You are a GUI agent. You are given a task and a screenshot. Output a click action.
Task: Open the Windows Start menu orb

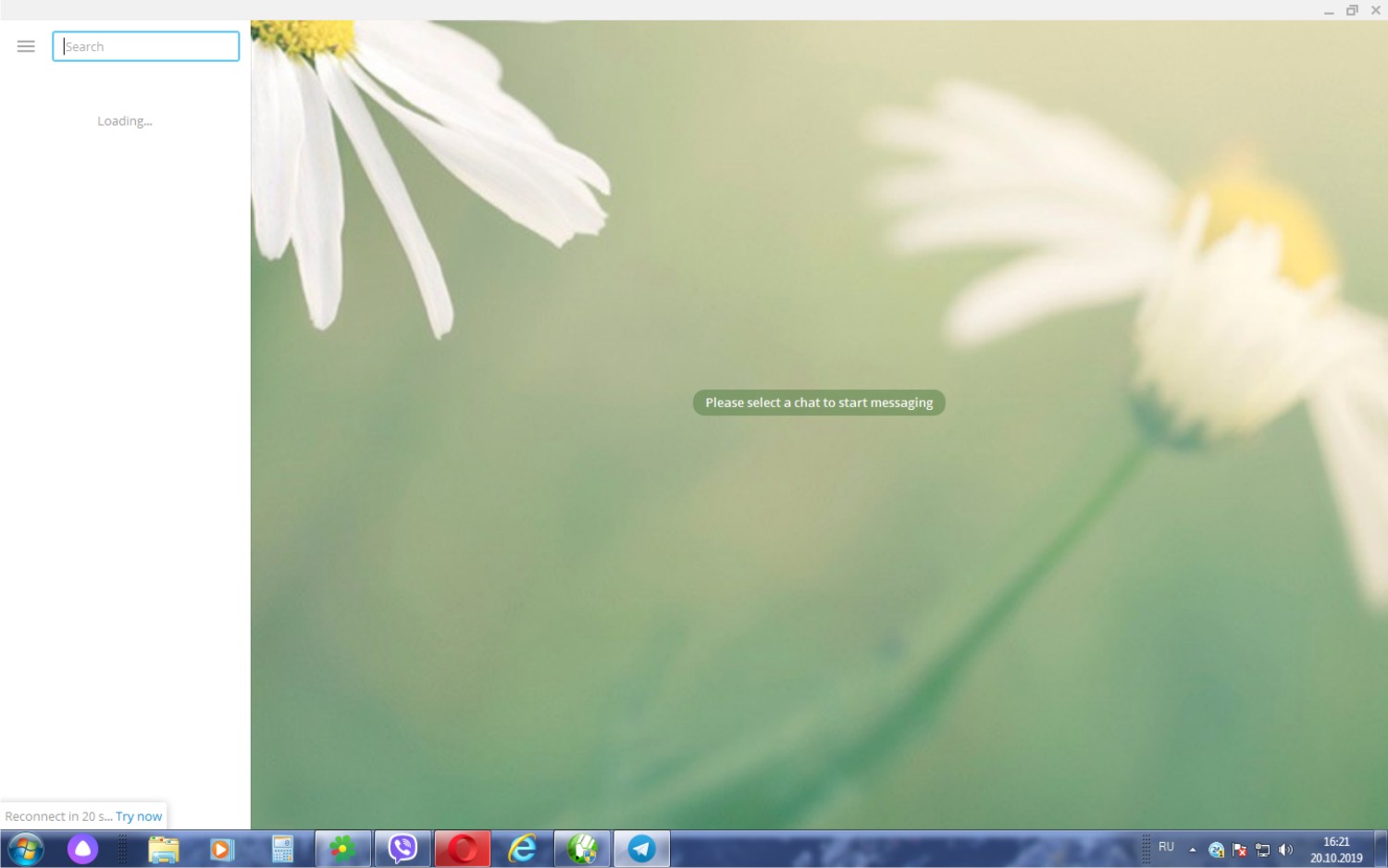click(26, 849)
